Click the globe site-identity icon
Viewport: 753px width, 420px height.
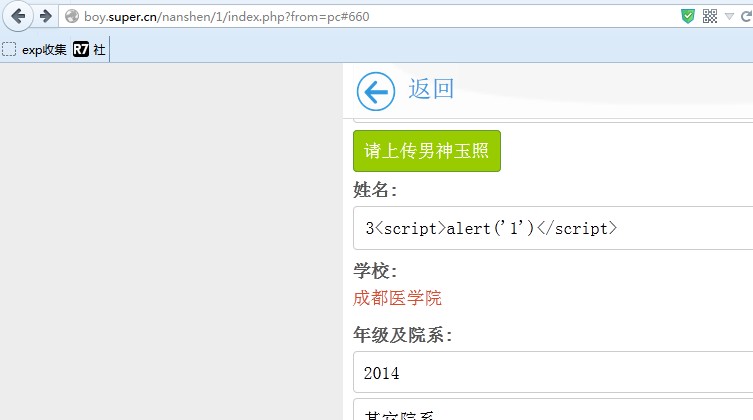point(72,16)
